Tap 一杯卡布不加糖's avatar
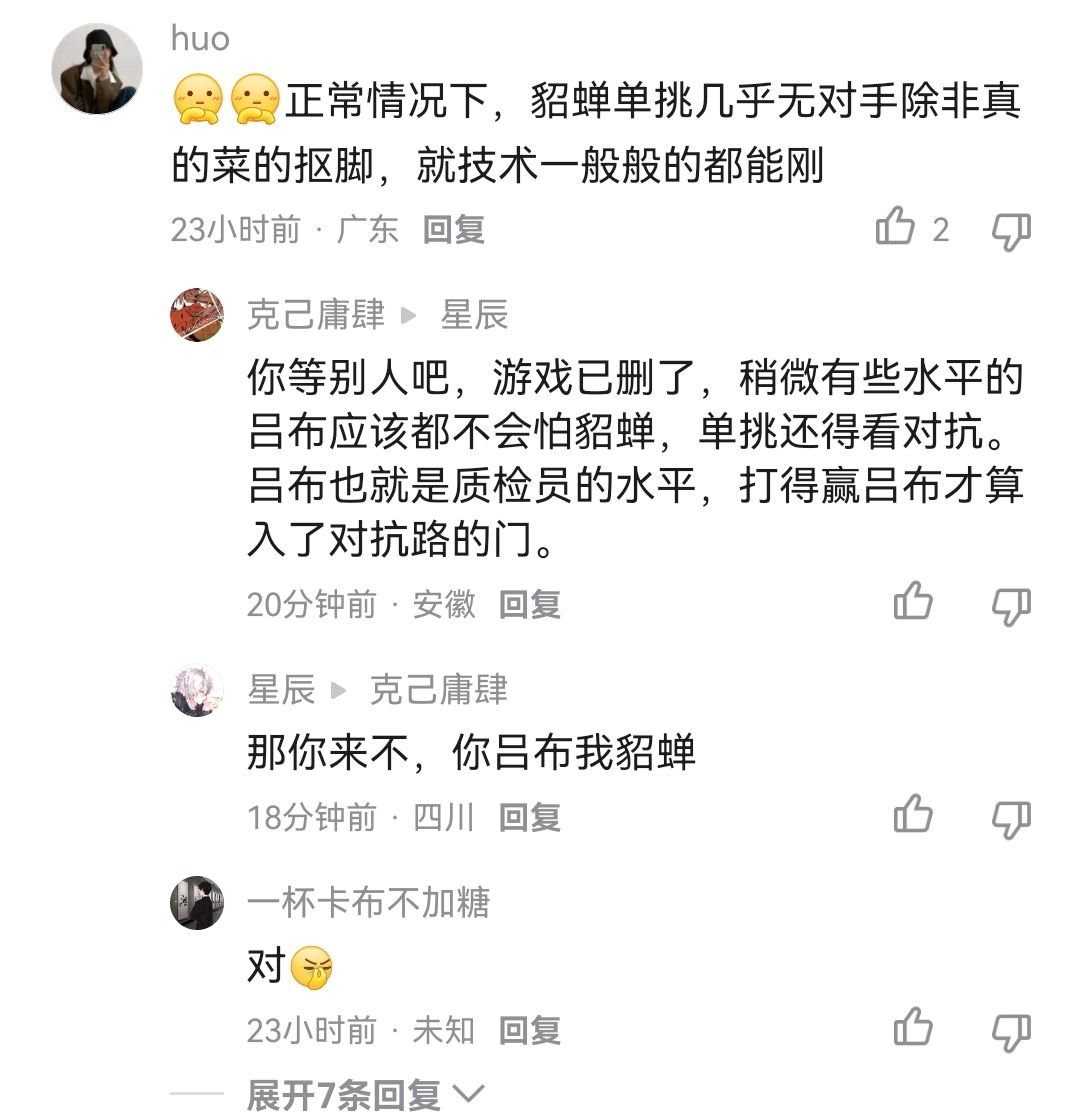 coord(197,903)
